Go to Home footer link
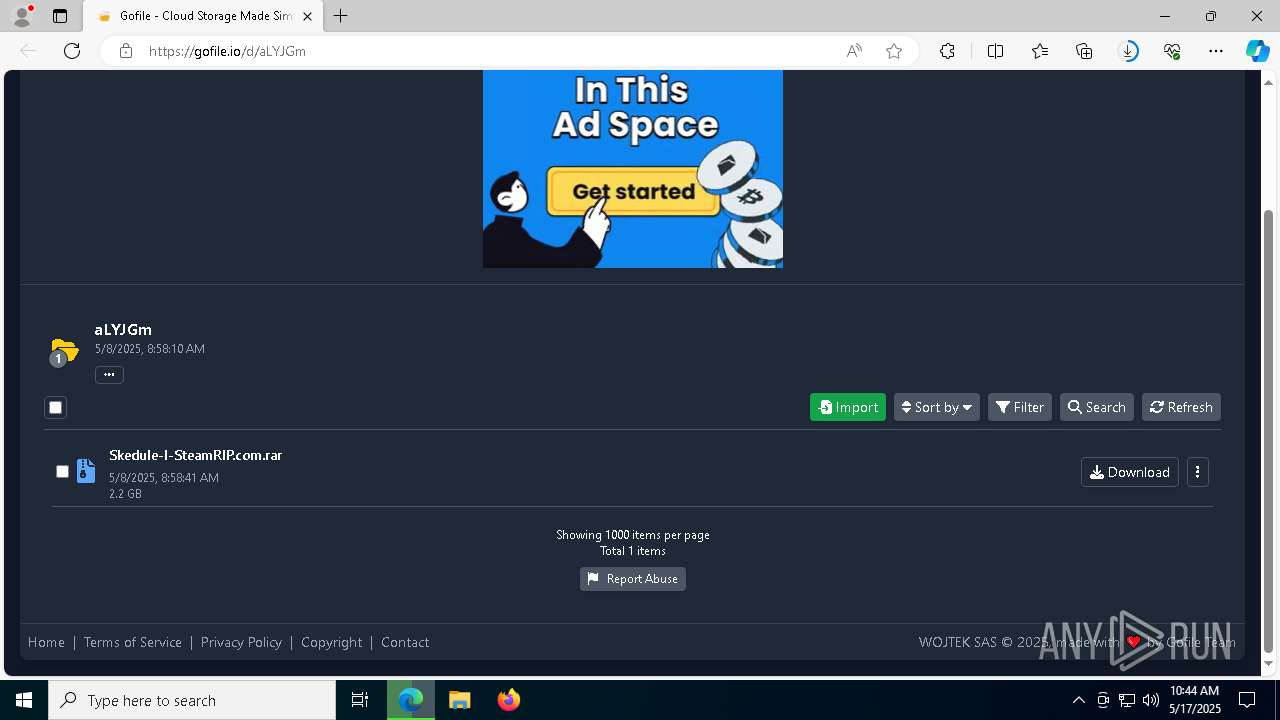The width and height of the screenshot is (1280, 720). point(46,642)
